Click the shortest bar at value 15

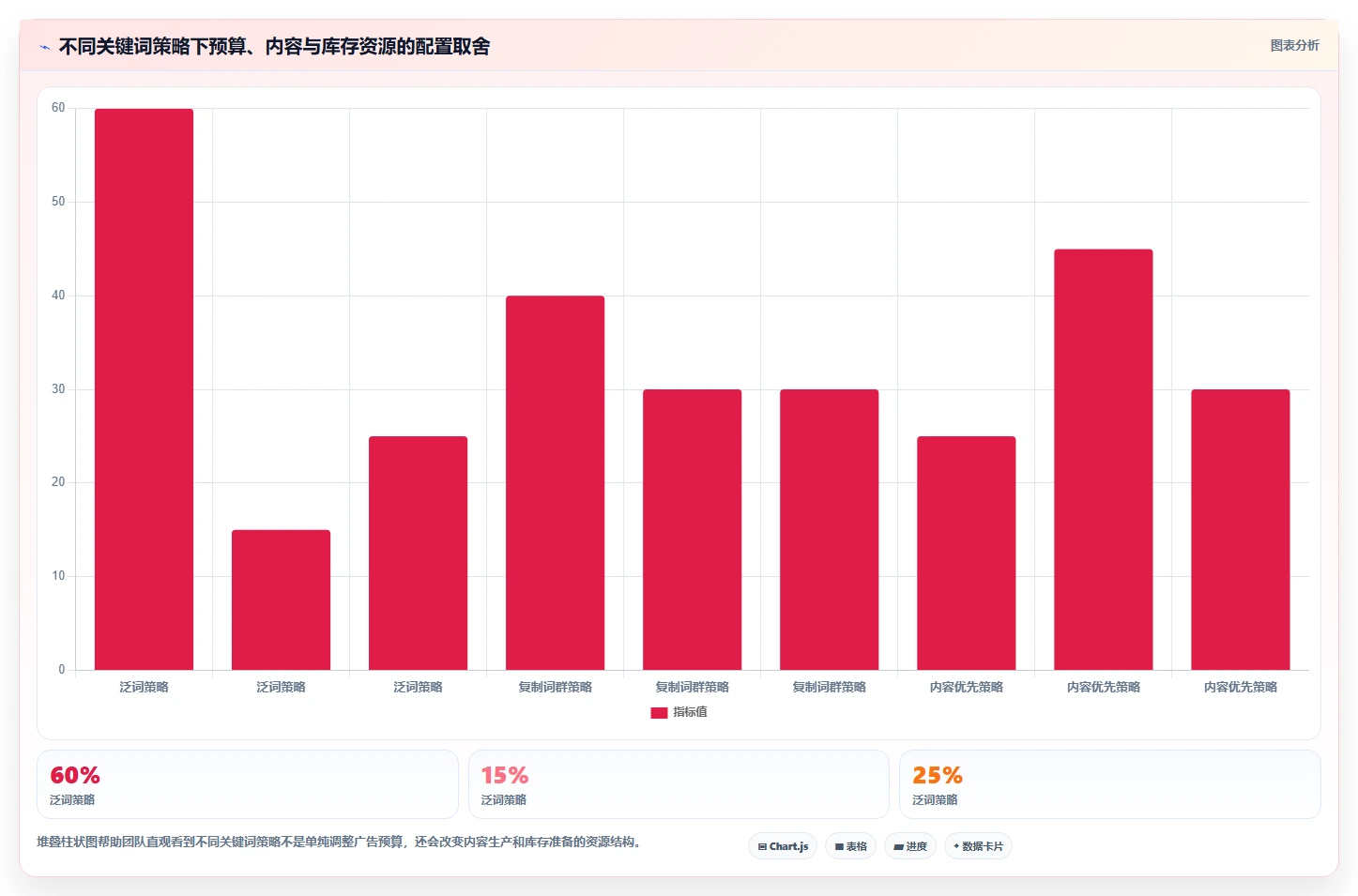pyautogui.click(x=281, y=600)
